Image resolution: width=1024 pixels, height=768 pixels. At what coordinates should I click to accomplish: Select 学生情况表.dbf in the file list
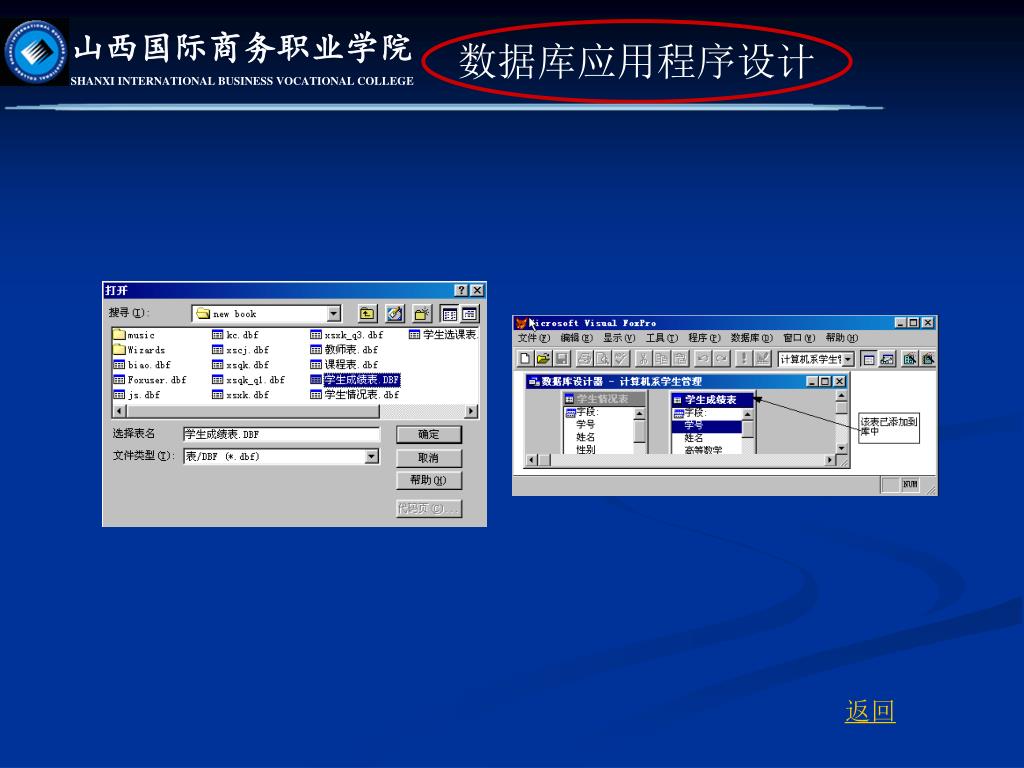point(355,395)
